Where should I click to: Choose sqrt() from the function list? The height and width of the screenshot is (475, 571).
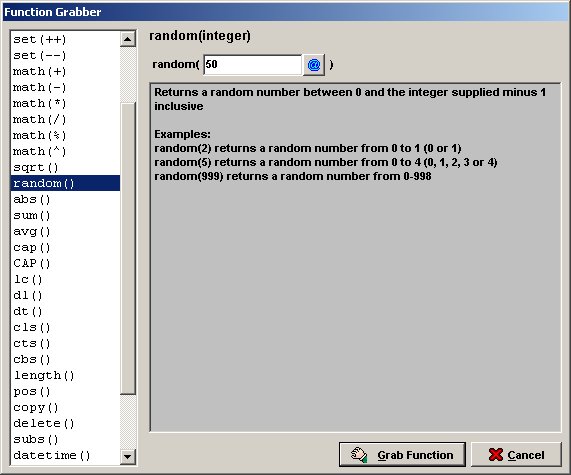coord(66,168)
